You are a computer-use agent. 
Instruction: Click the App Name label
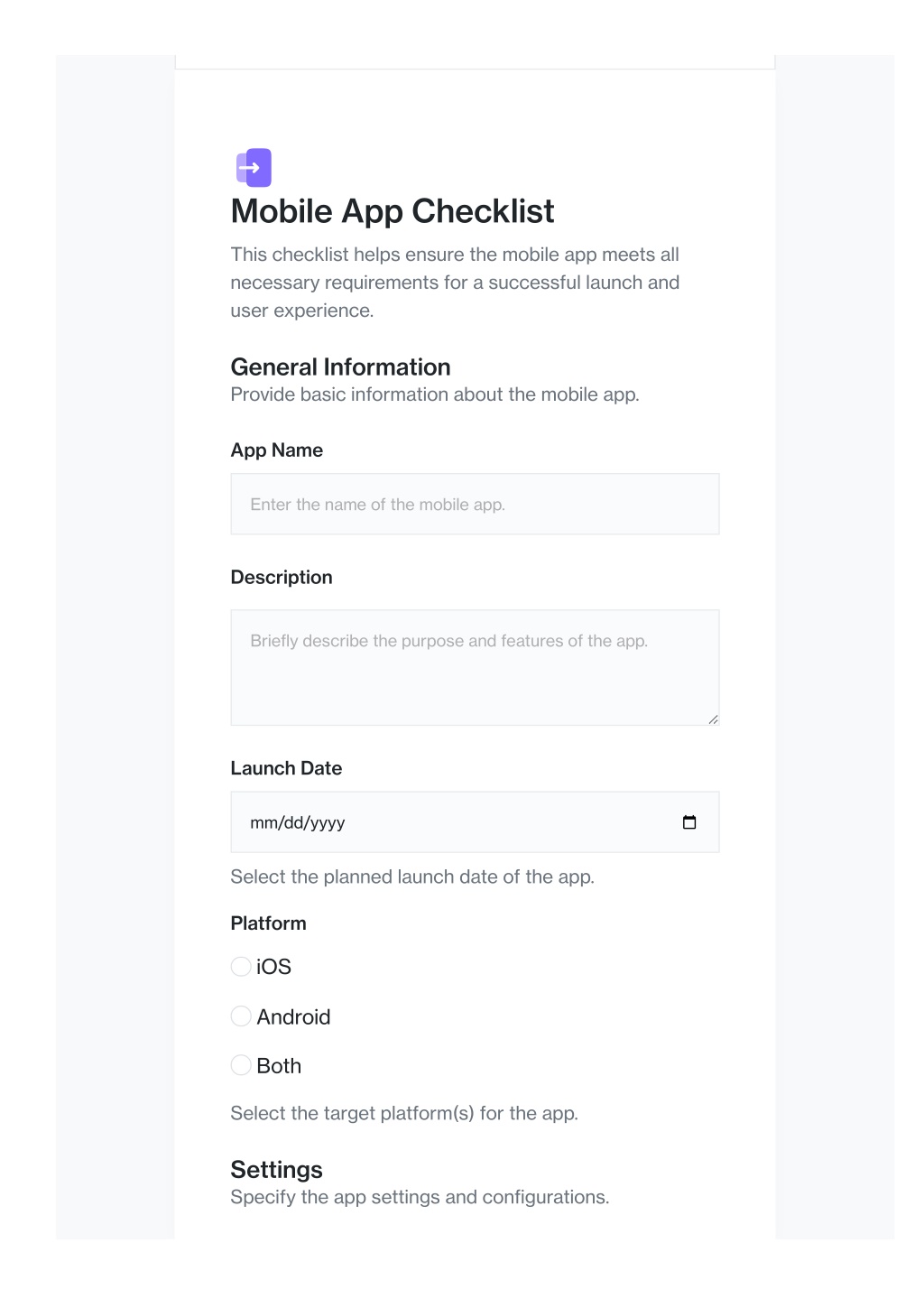277,450
